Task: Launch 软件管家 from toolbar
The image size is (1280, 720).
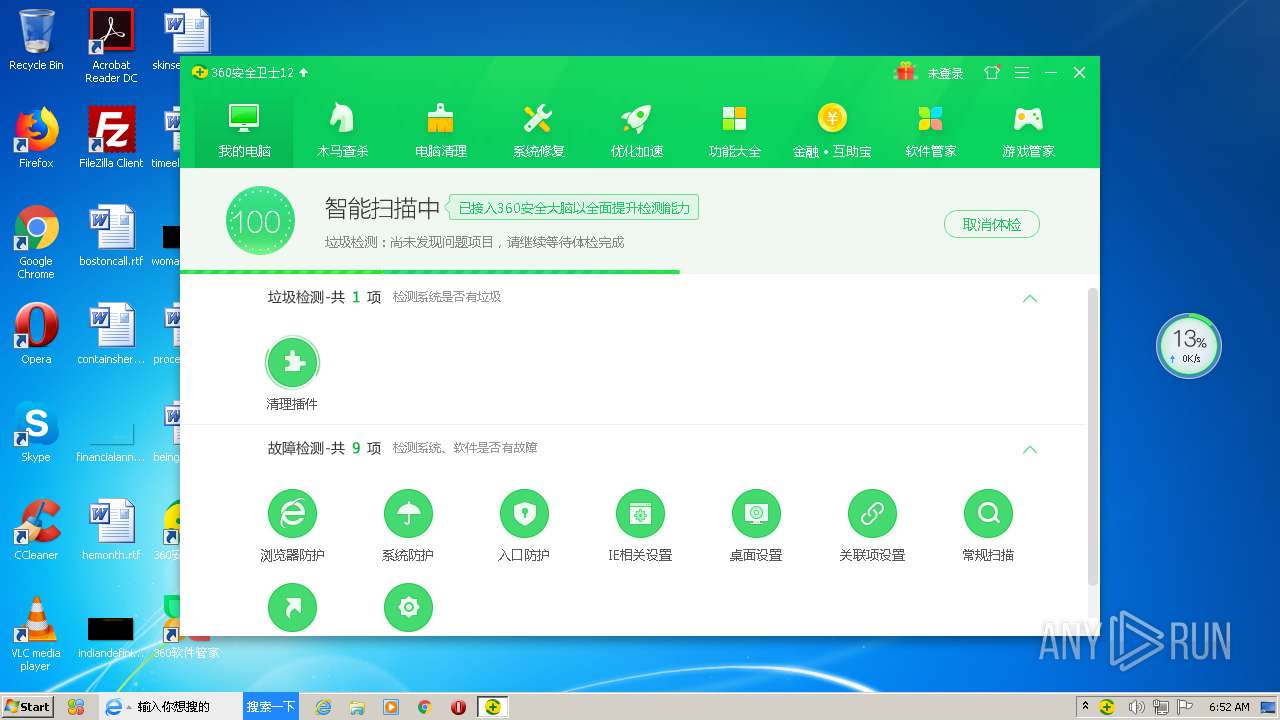Action: tap(930, 130)
